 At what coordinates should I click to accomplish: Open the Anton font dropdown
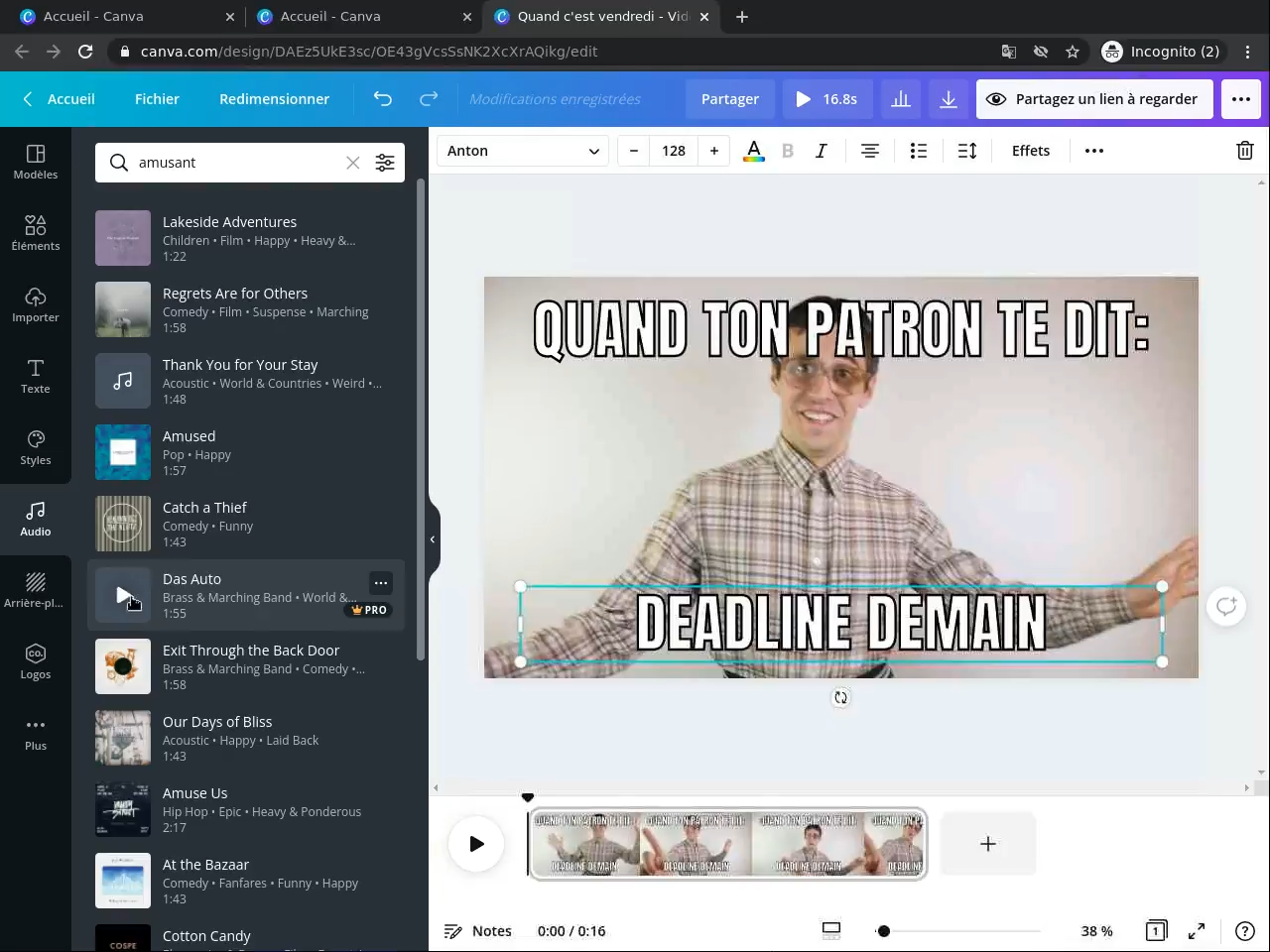pos(523,151)
